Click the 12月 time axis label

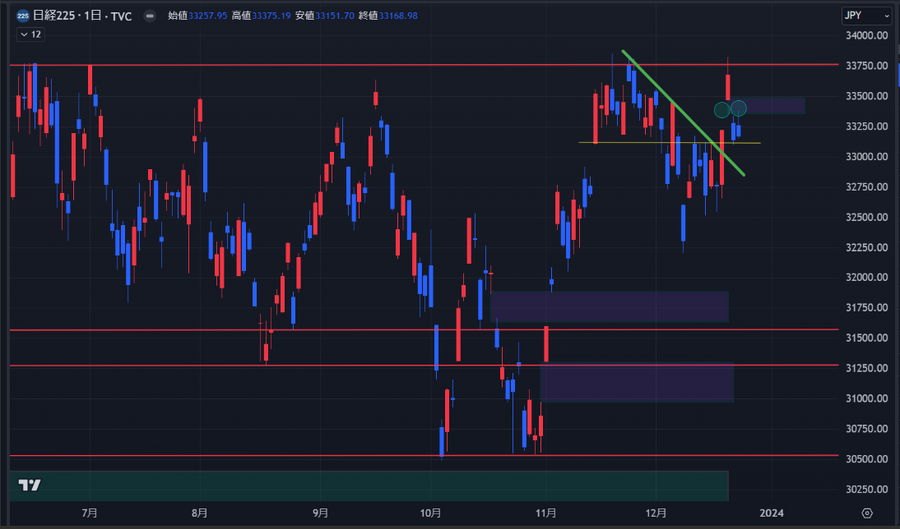click(656, 513)
